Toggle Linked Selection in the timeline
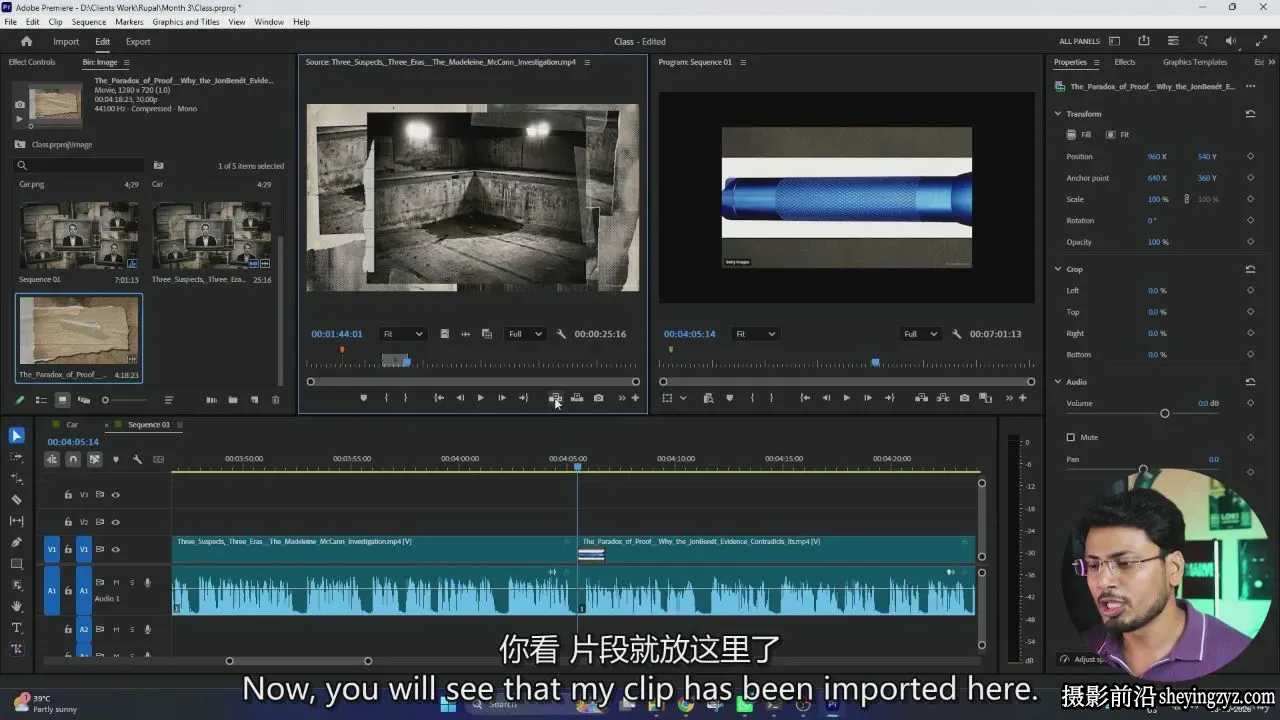The image size is (1280, 720). coord(94,459)
